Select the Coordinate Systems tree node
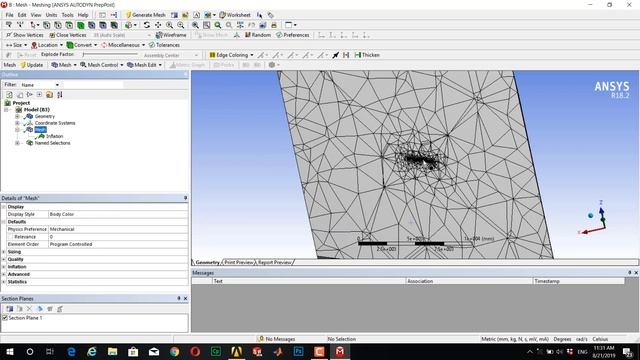Viewport: 640px width, 360px height. click(x=55, y=123)
